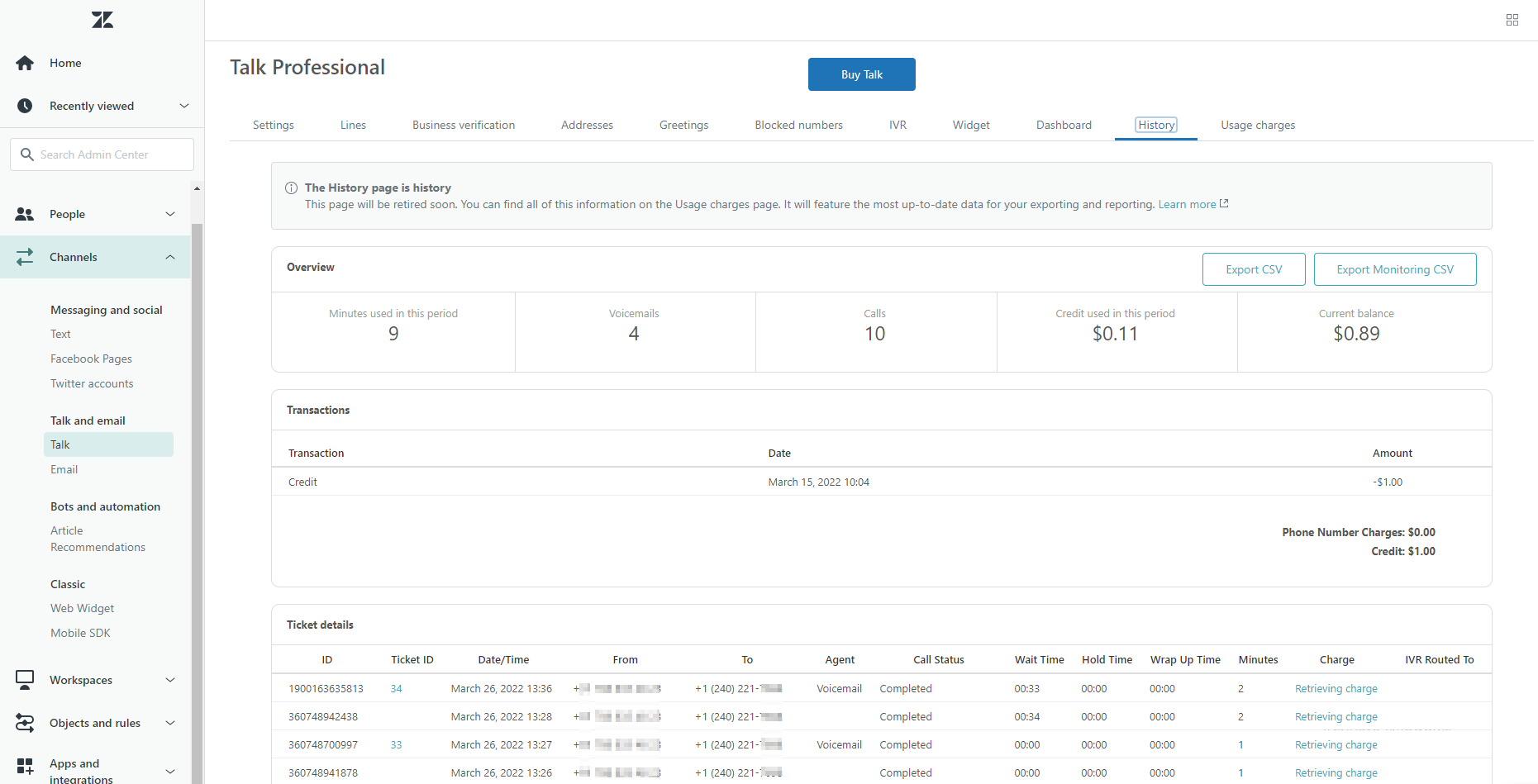Open Mobile SDK under Classic

80,633
